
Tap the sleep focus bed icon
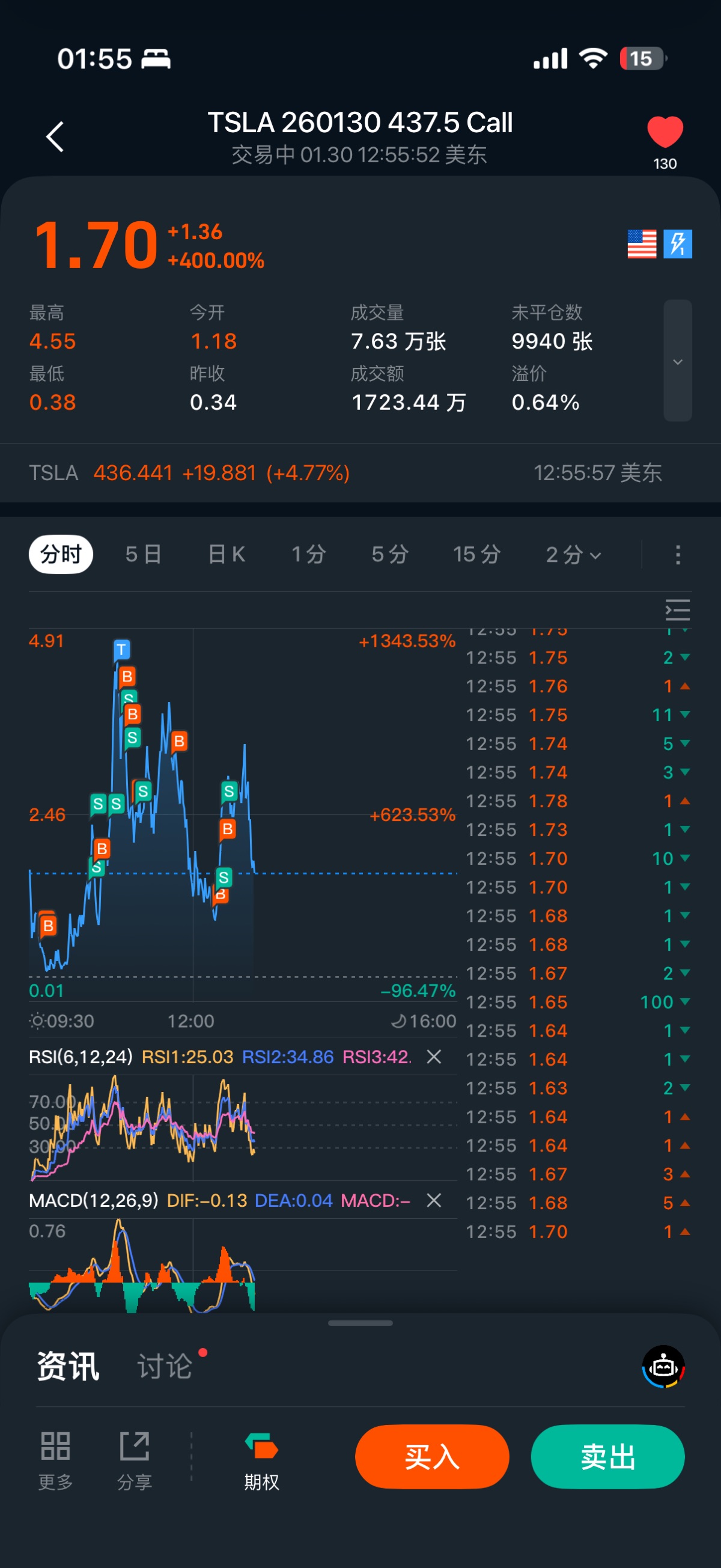point(156,59)
